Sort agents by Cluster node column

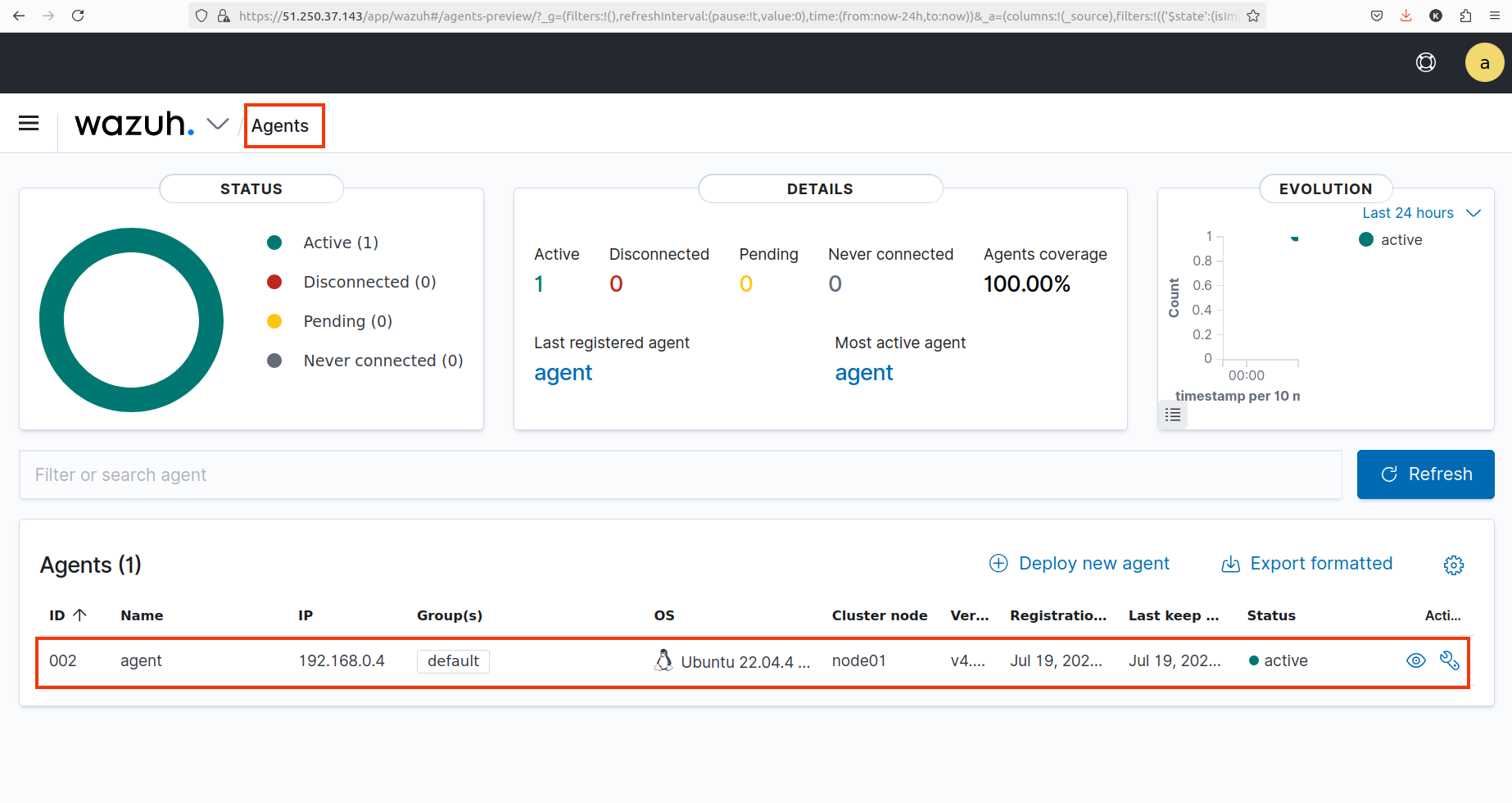880,615
